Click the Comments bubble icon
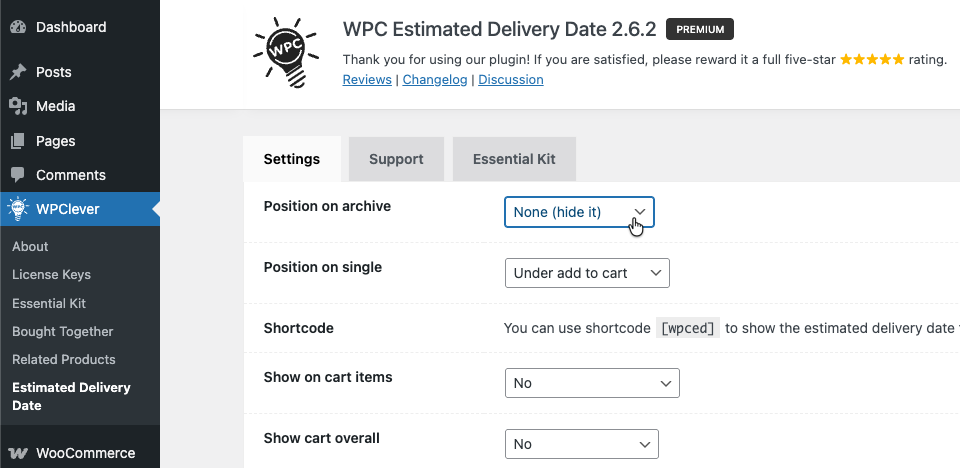Image resolution: width=960 pixels, height=468 pixels. click(18, 175)
